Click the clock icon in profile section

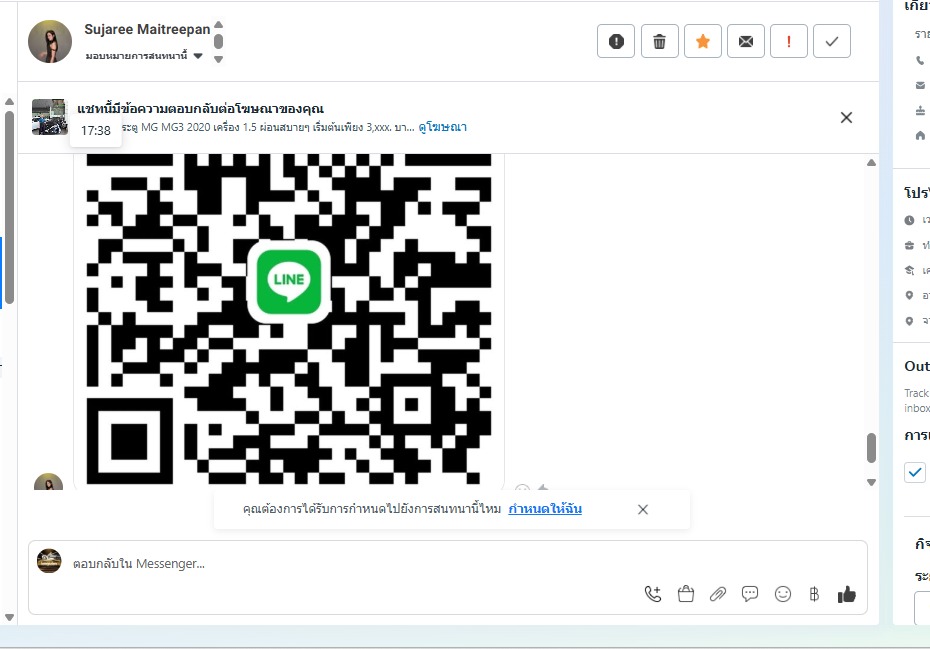[909, 220]
